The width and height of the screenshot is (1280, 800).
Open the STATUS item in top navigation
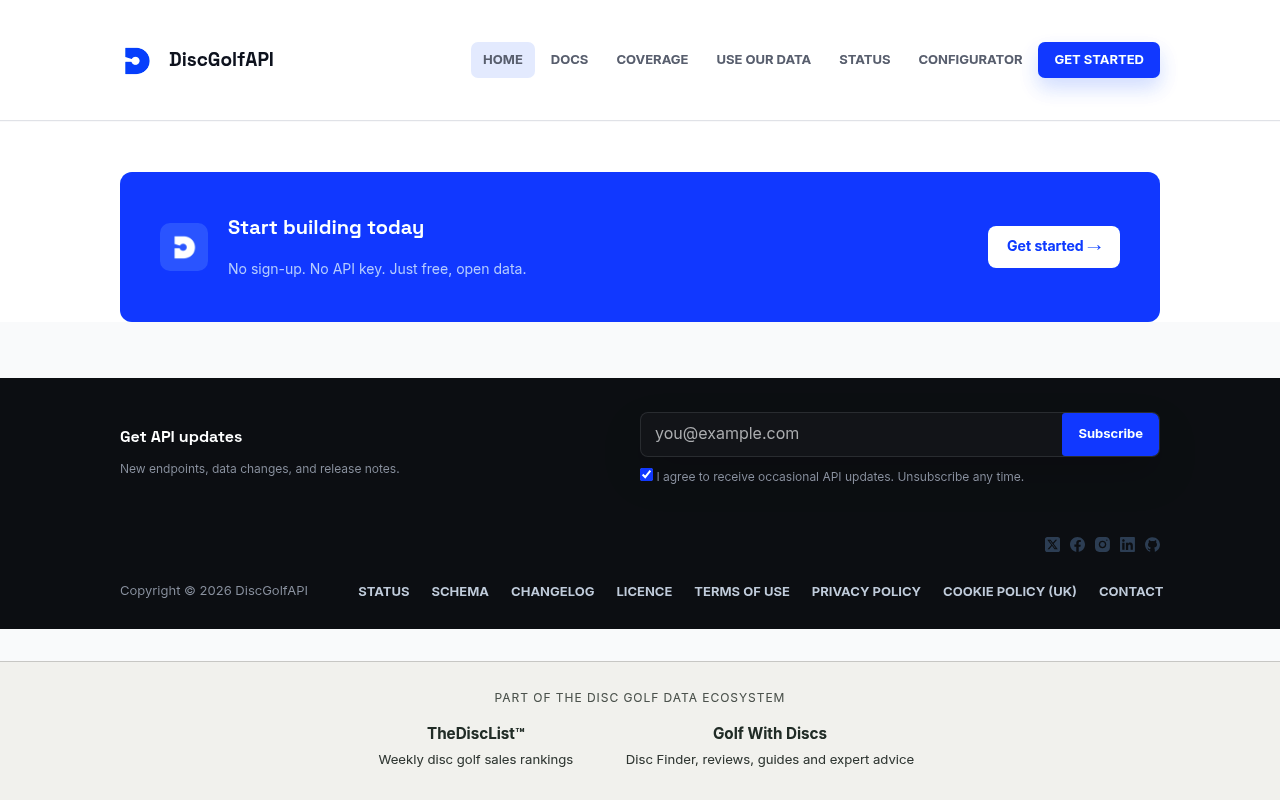click(865, 60)
